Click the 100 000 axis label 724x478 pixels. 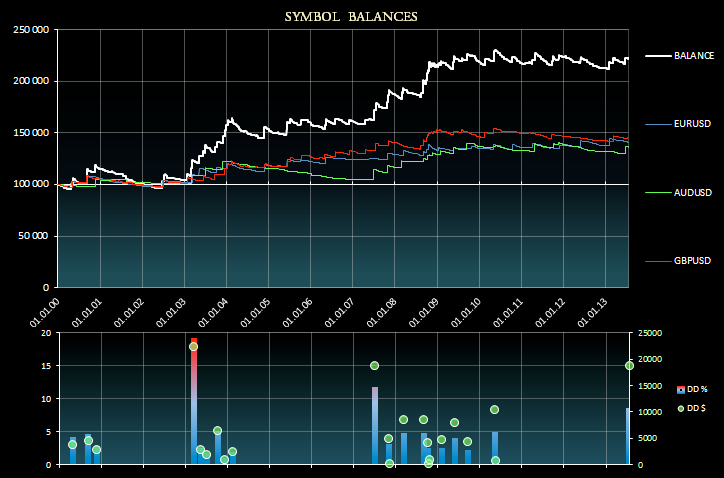click(x=31, y=184)
